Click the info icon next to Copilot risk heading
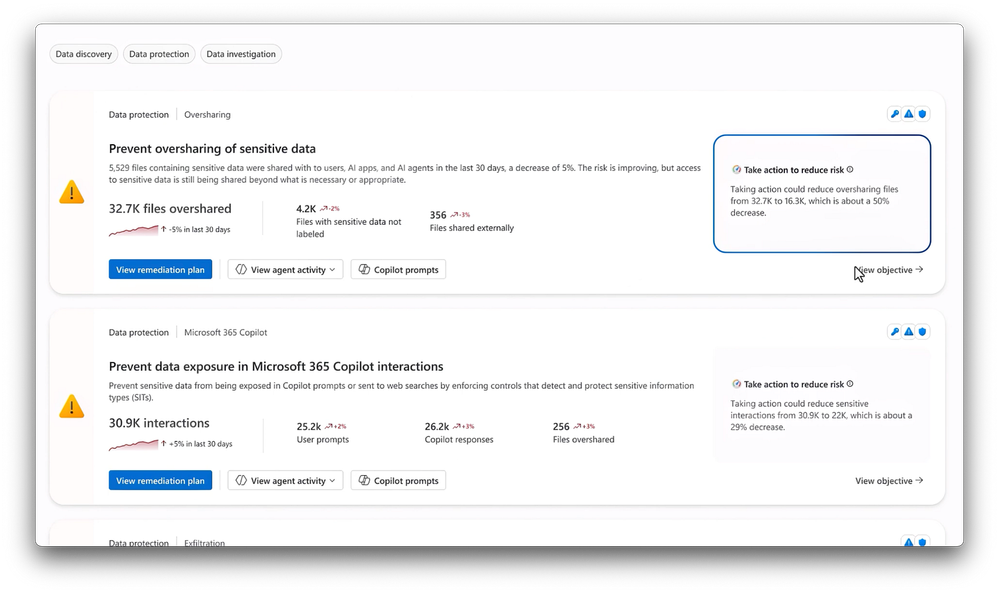Screen dimensions: 999x593 click(850, 384)
